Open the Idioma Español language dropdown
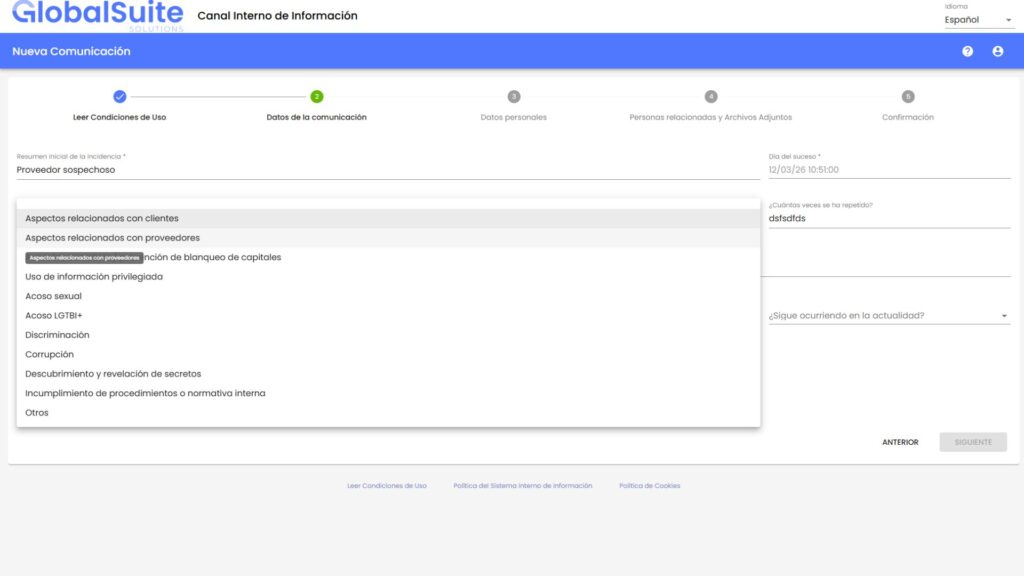The height and width of the screenshot is (576, 1024). point(978,18)
